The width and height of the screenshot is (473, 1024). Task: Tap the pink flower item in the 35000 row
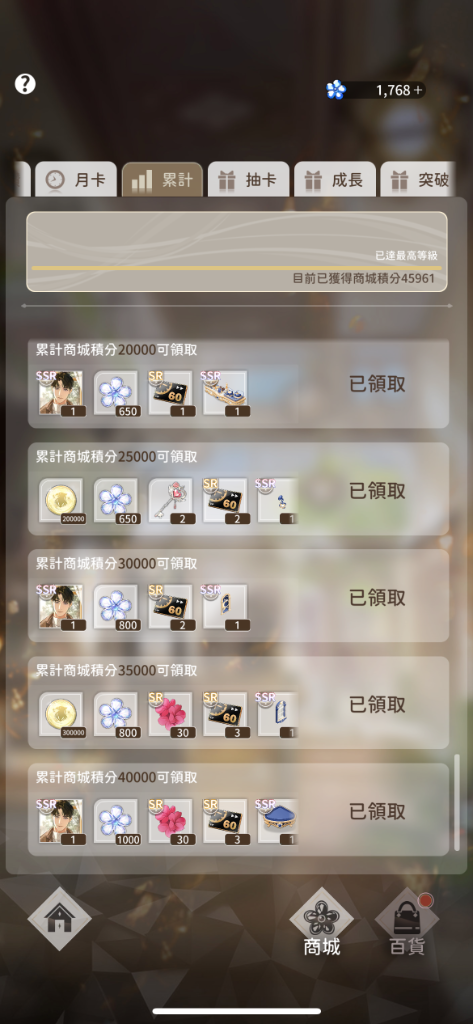(171, 715)
